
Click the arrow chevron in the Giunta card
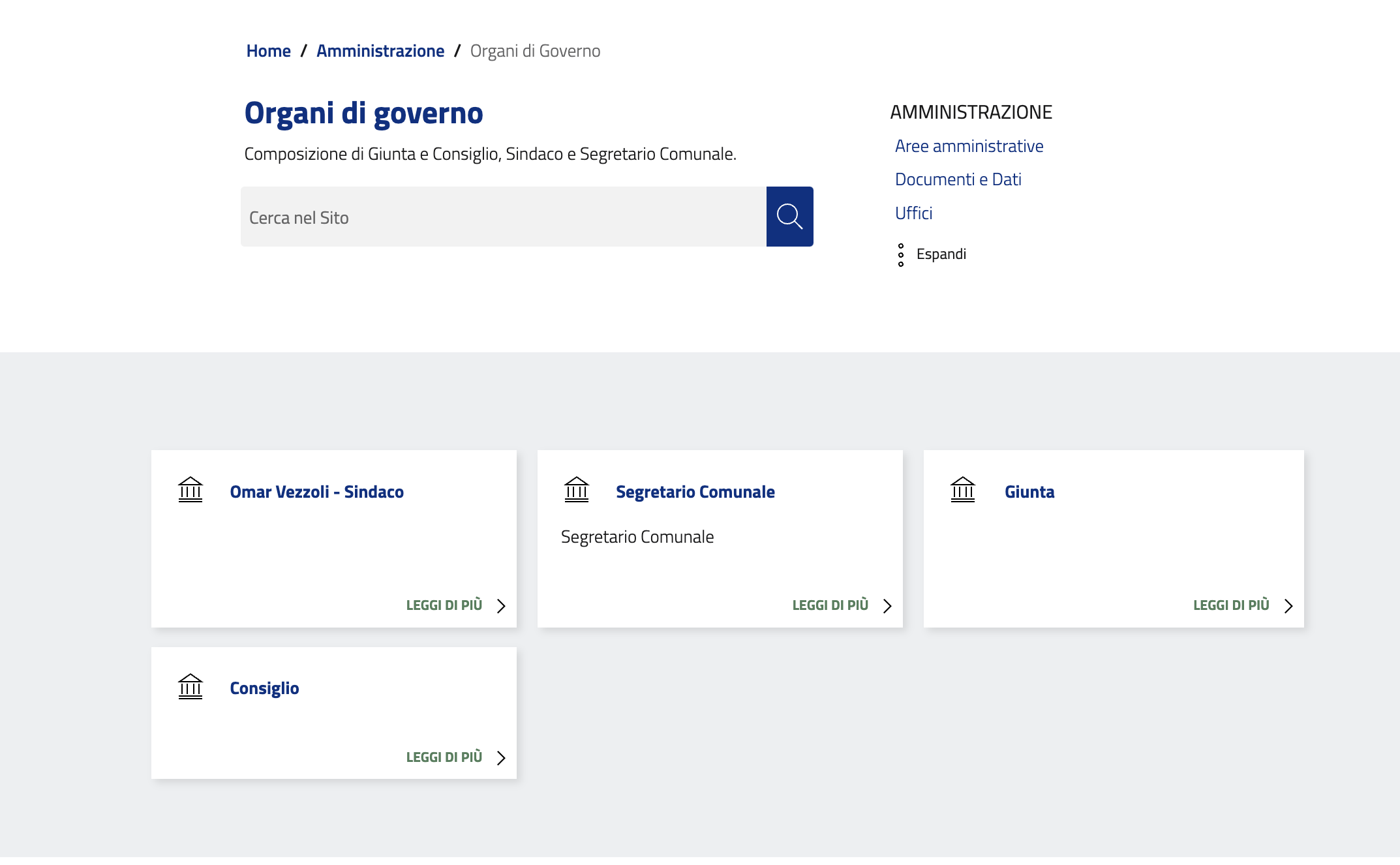(1288, 606)
